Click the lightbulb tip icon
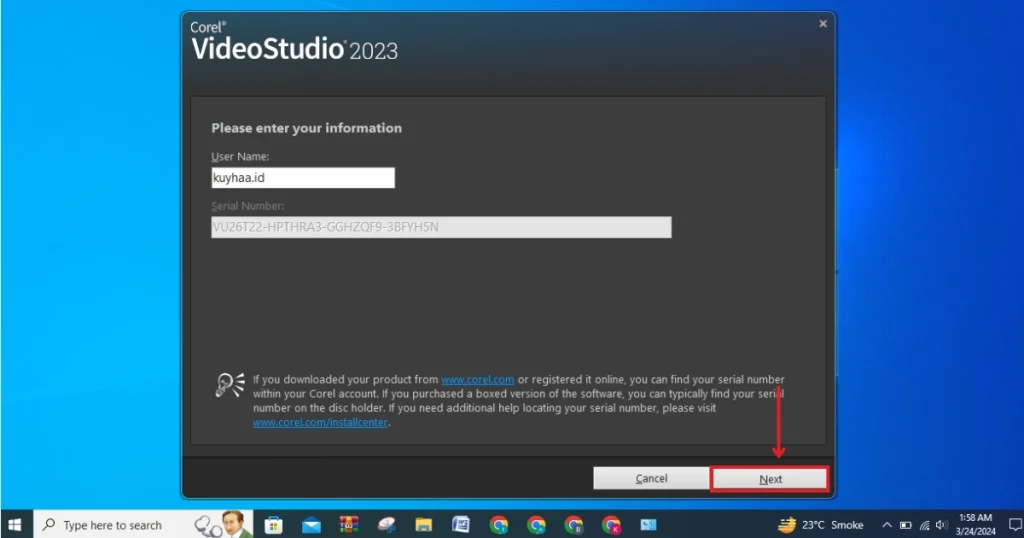The width and height of the screenshot is (1024, 538). (230, 385)
